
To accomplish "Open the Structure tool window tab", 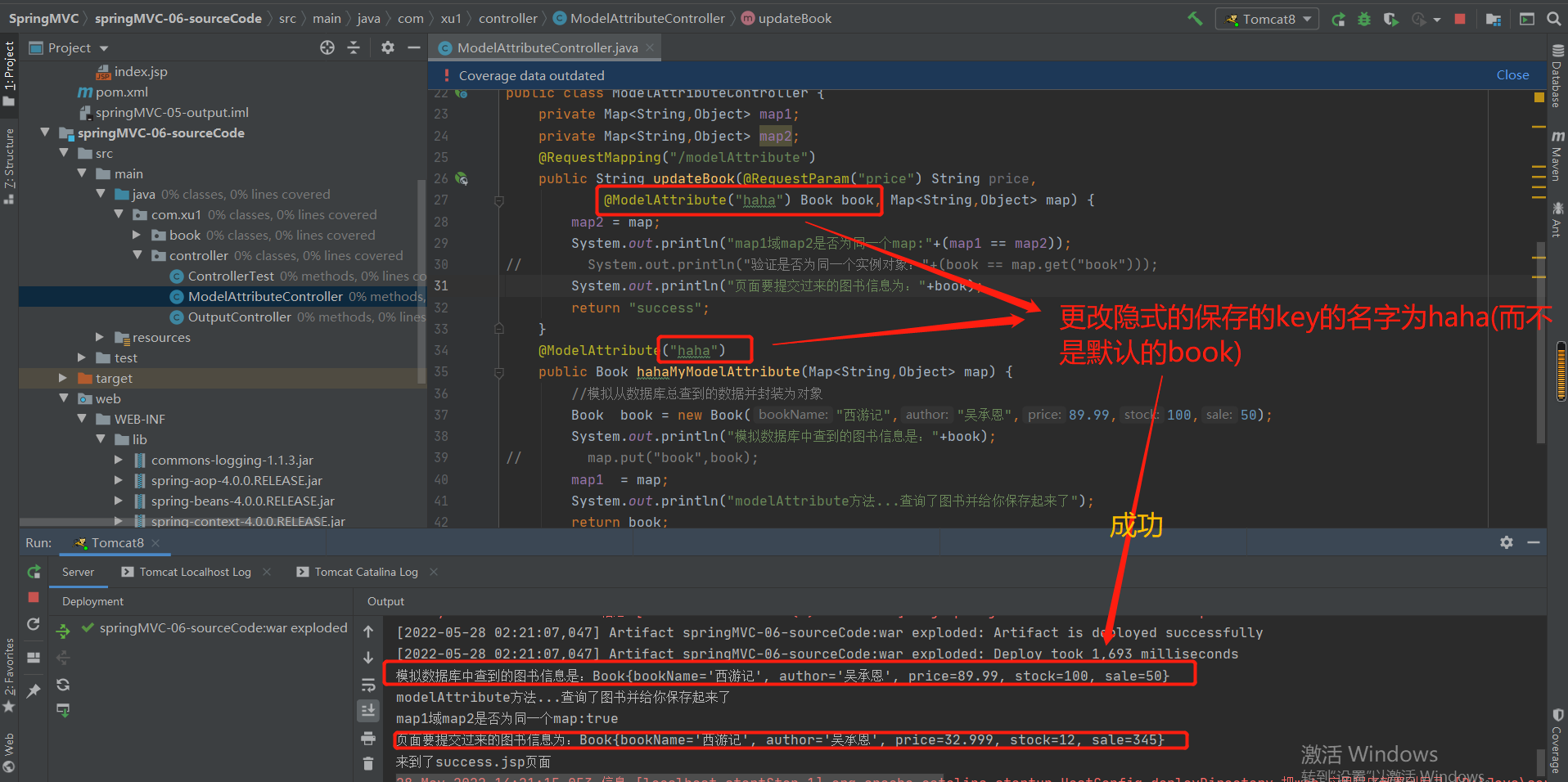I will point(9,166).
